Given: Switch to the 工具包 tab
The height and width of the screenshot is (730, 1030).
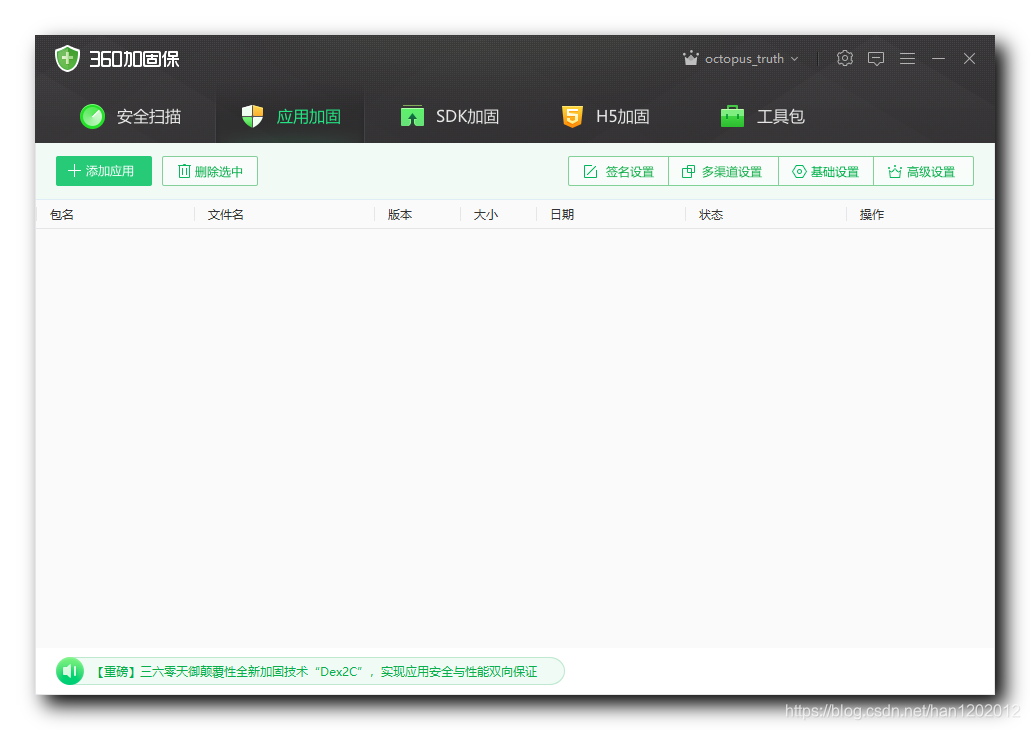Looking at the screenshot, I should [x=762, y=116].
